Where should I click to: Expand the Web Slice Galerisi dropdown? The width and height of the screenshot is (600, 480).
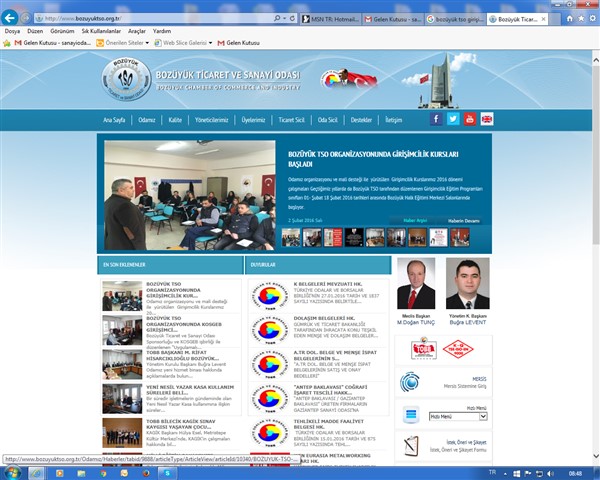pos(210,43)
